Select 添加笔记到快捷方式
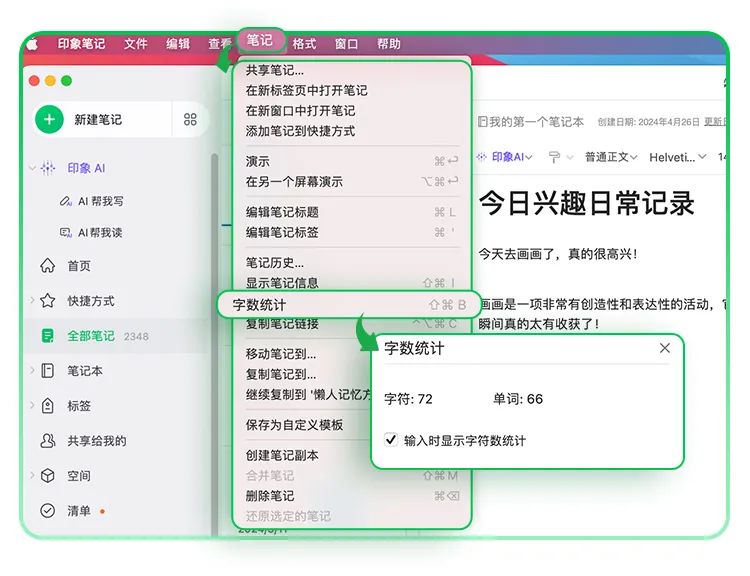 tap(352, 131)
